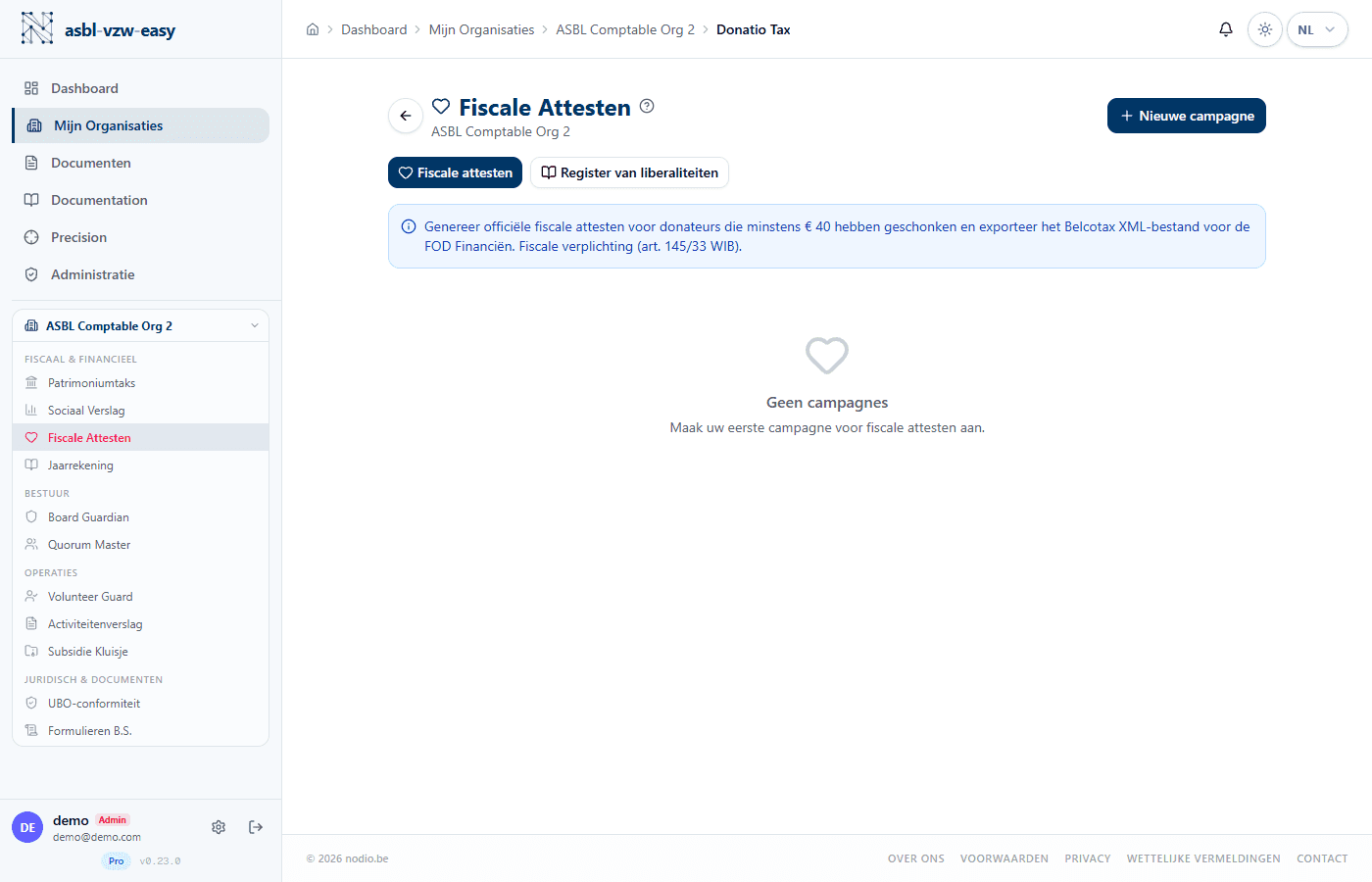Open Wettelijke vermeldingen footer link
1372x882 pixels.
pos(1203,858)
